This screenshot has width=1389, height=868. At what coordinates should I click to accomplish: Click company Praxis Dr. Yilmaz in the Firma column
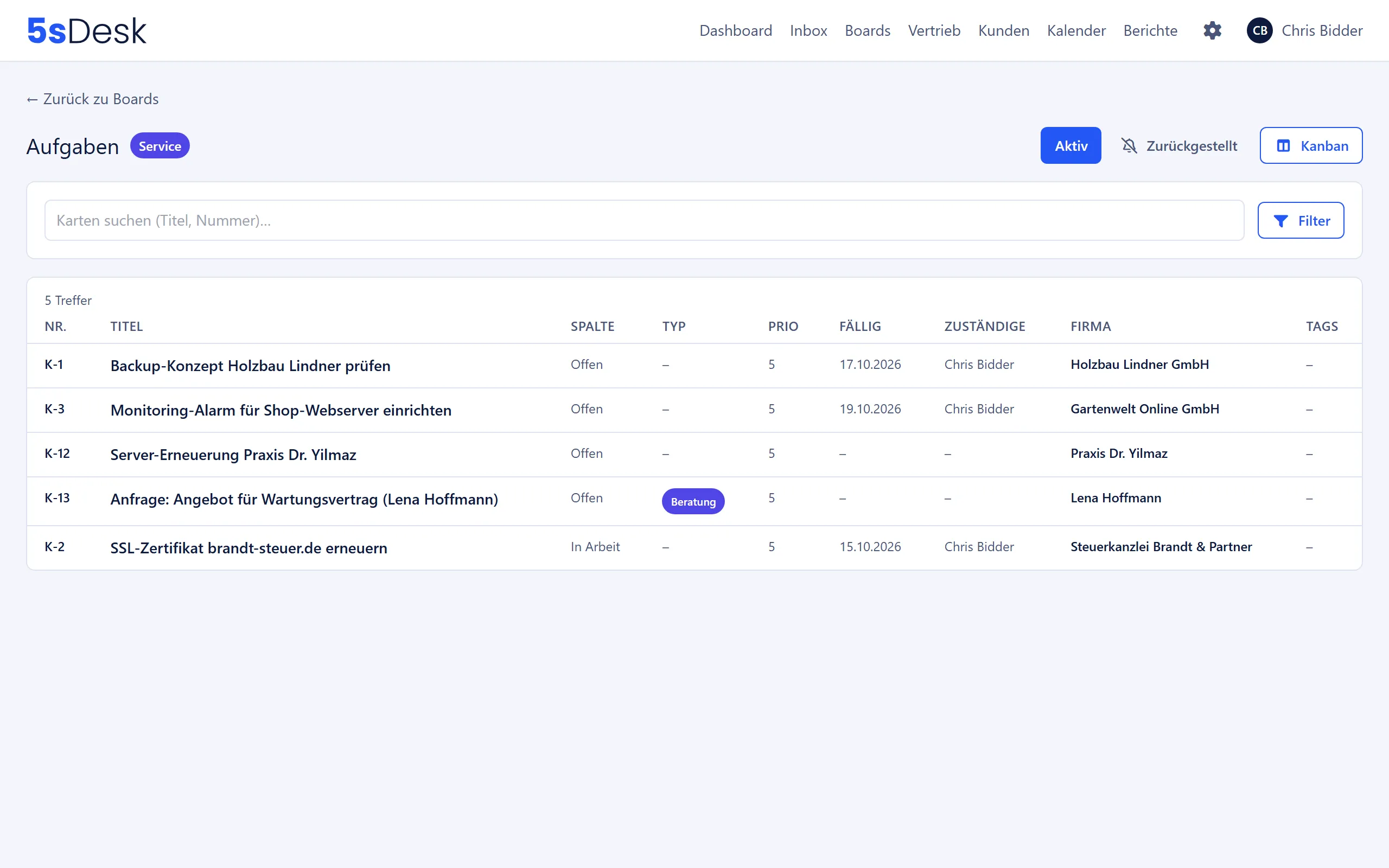1119,454
